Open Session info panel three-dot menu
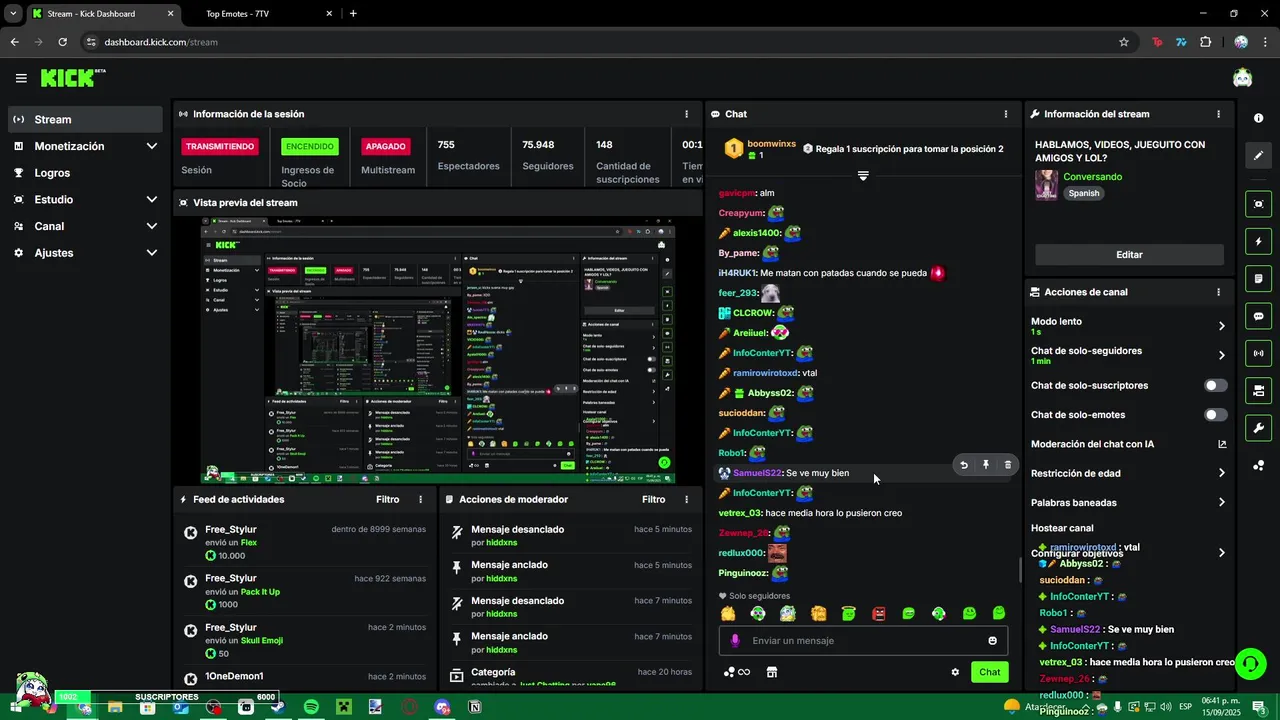The image size is (1280, 720). click(x=686, y=114)
